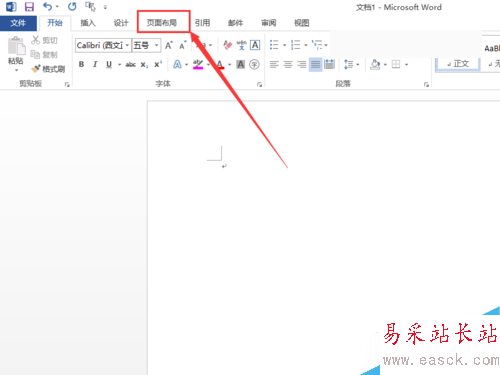Open the clipboard (剪贴板) pane launcher

[67, 84]
